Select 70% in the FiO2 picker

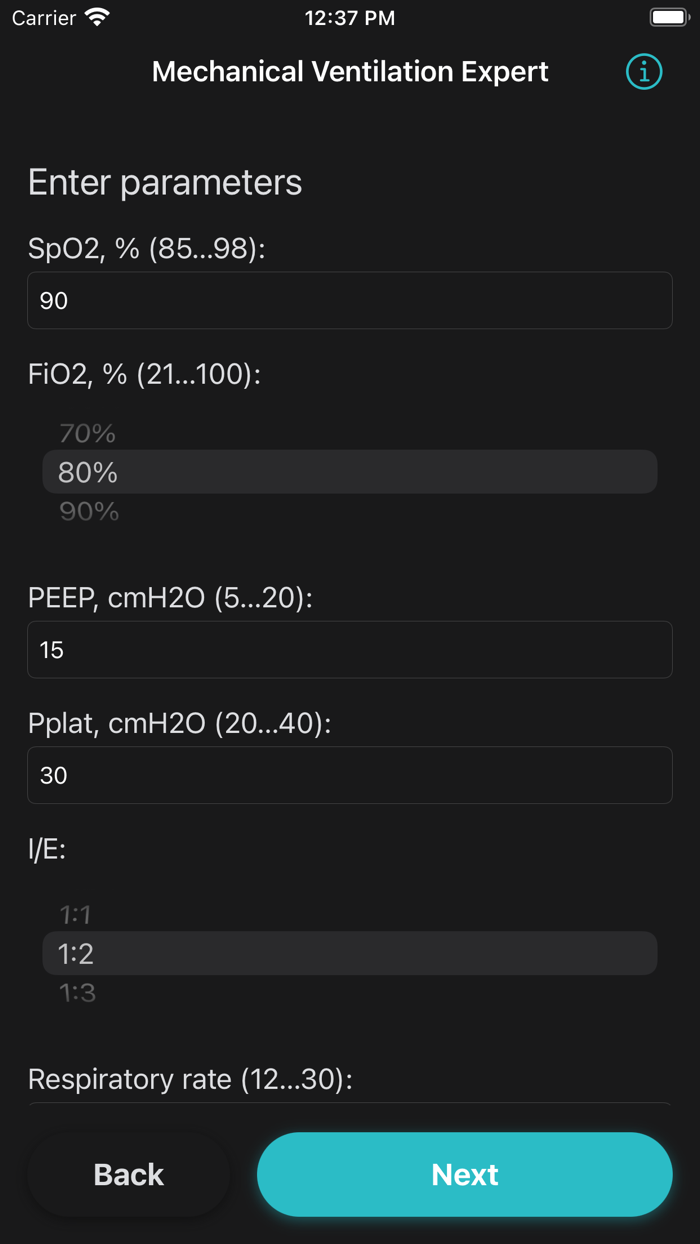coord(88,434)
